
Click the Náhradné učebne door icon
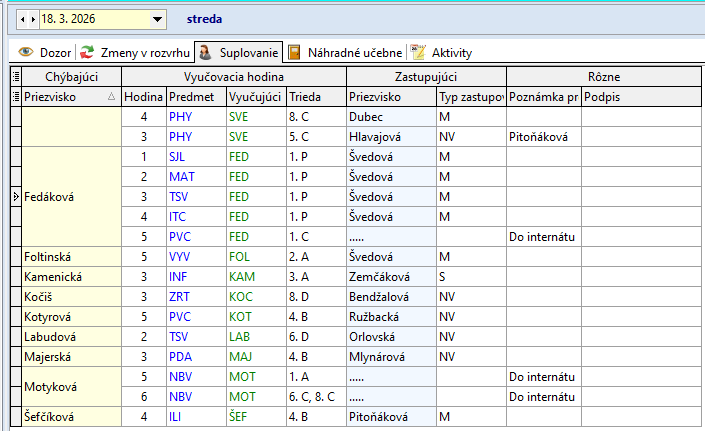coord(295,52)
